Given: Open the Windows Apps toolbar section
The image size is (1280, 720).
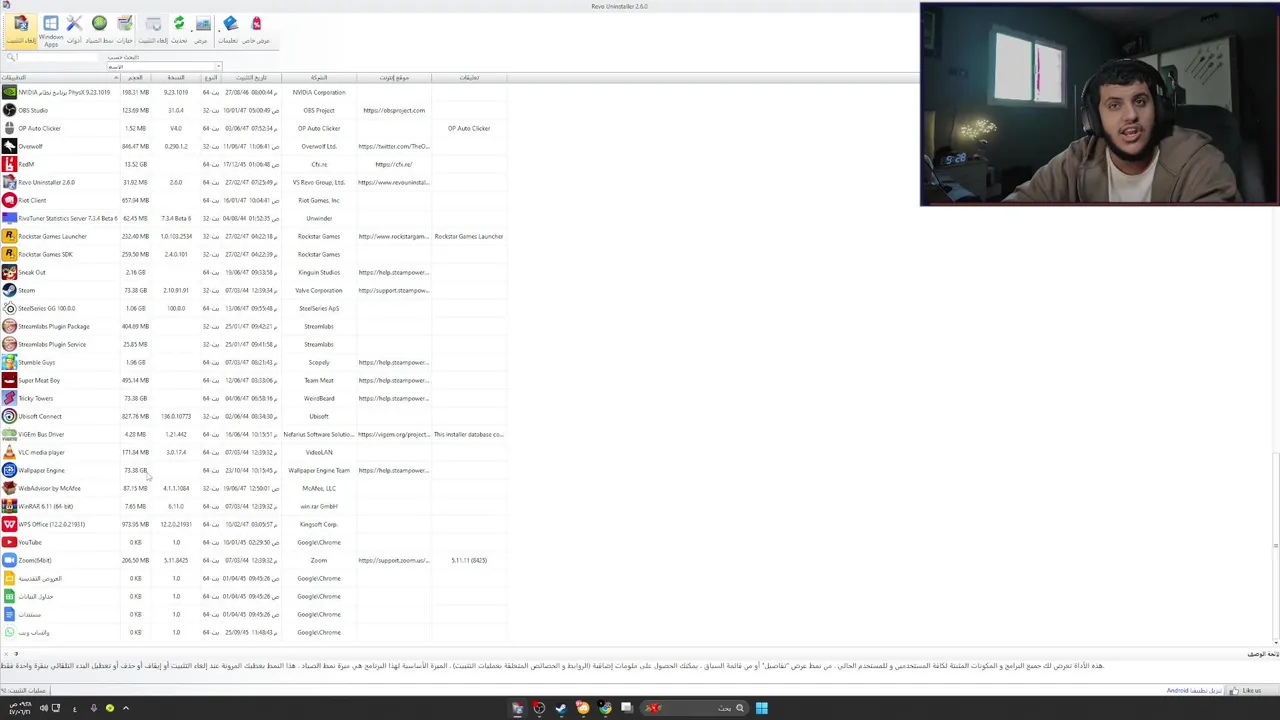Looking at the screenshot, I should click(51, 30).
